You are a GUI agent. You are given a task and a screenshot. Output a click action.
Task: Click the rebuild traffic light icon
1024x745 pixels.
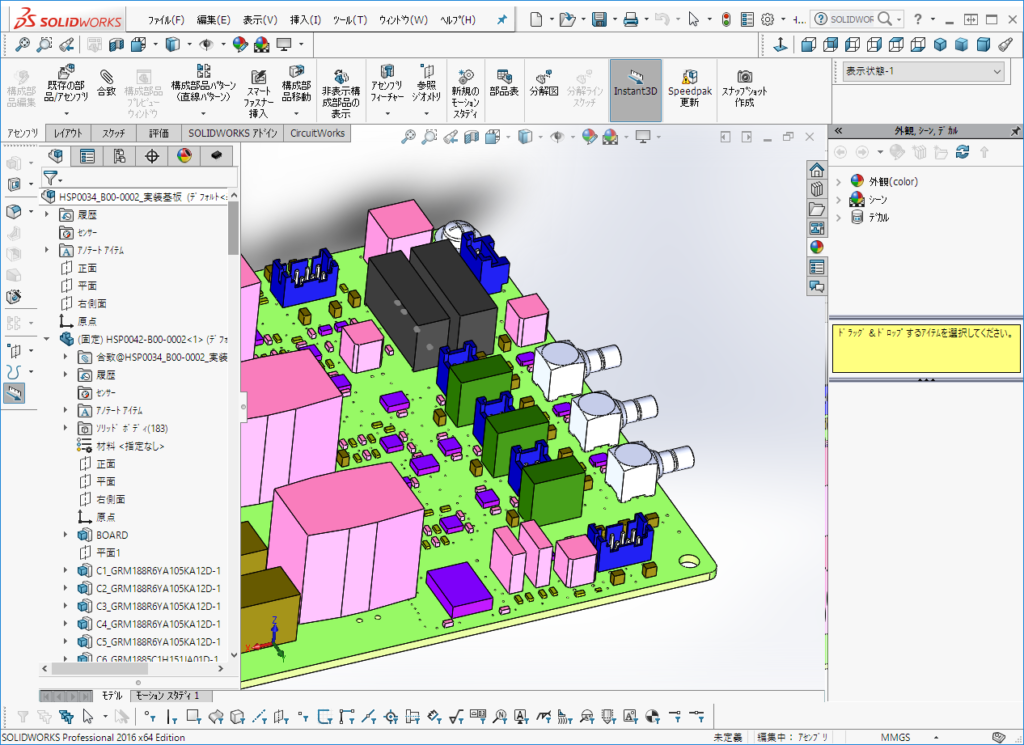coord(726,20)
